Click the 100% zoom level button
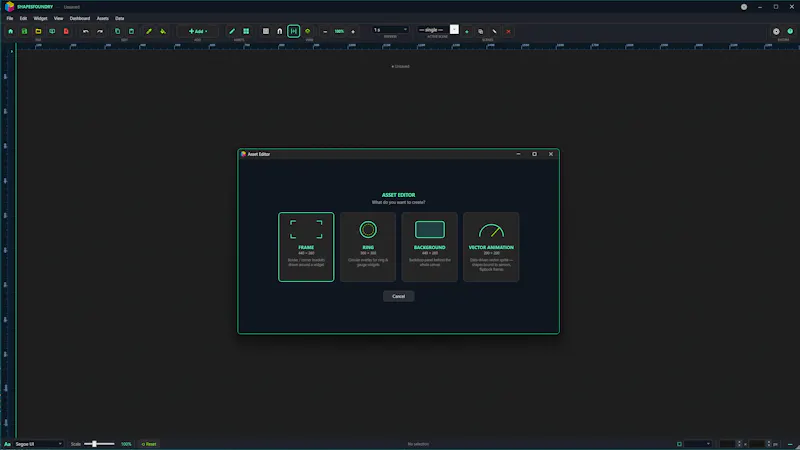Viewport: 800px width, 450px height. [339, 31]
